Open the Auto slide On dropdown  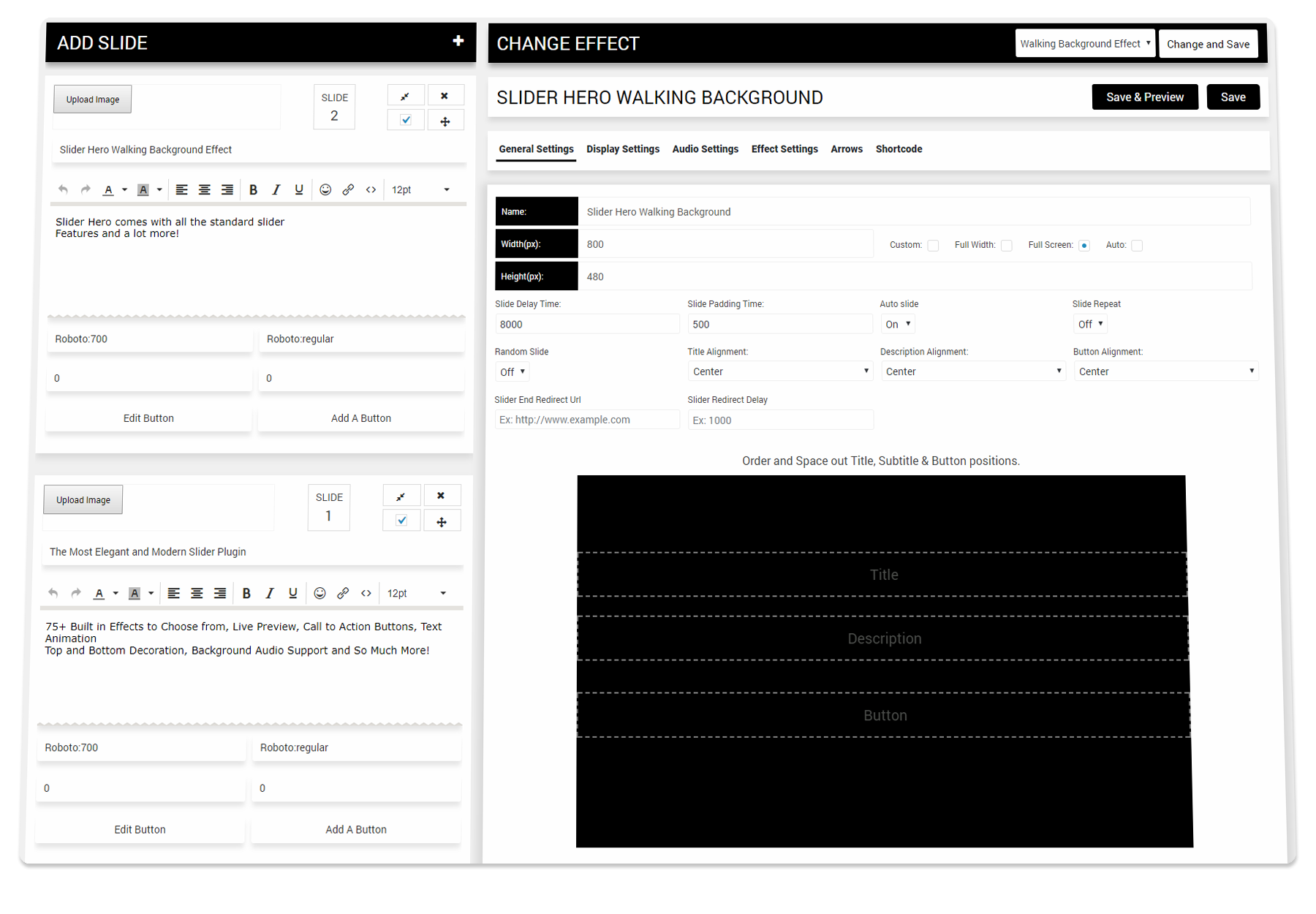pyautogui.click(x=898, y=324)
